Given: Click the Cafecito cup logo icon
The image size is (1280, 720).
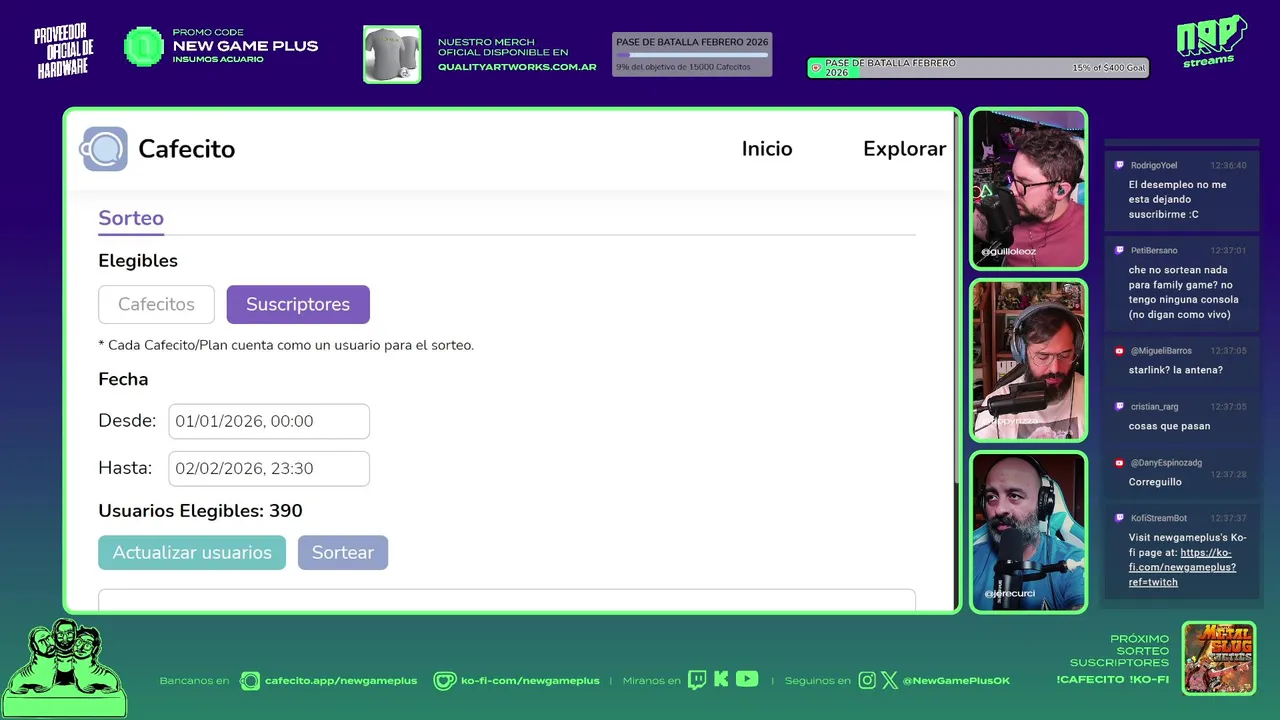Looking at the screenshot, I should (x=104, y=149).
